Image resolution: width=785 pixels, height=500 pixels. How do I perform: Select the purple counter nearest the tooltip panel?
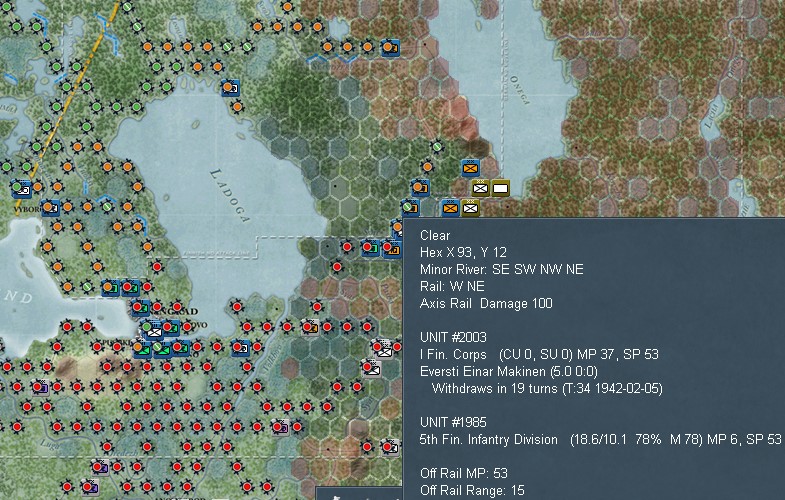click(x=281, y=427)
